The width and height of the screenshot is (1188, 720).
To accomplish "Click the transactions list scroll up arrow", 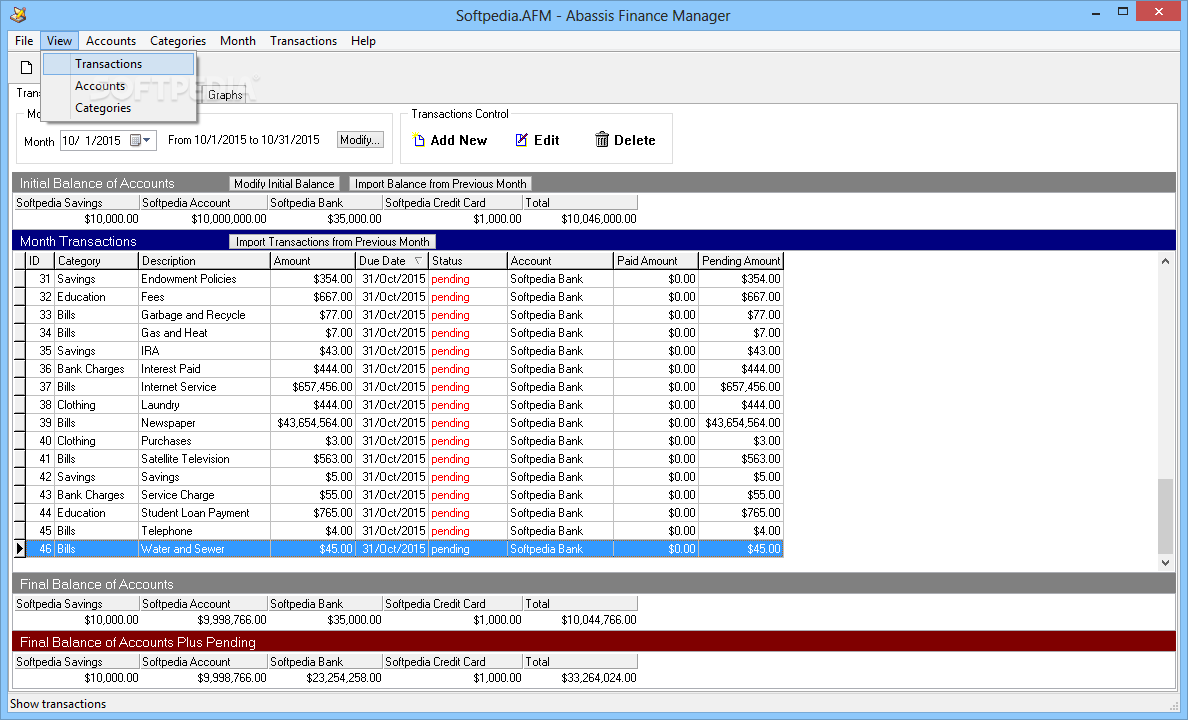I will pyautogui.click(x=1165, y=261).
